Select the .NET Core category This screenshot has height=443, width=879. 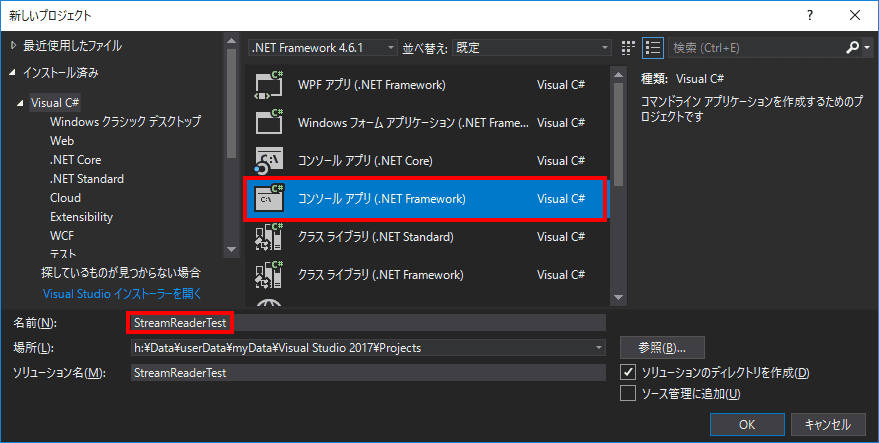point(76,160)
